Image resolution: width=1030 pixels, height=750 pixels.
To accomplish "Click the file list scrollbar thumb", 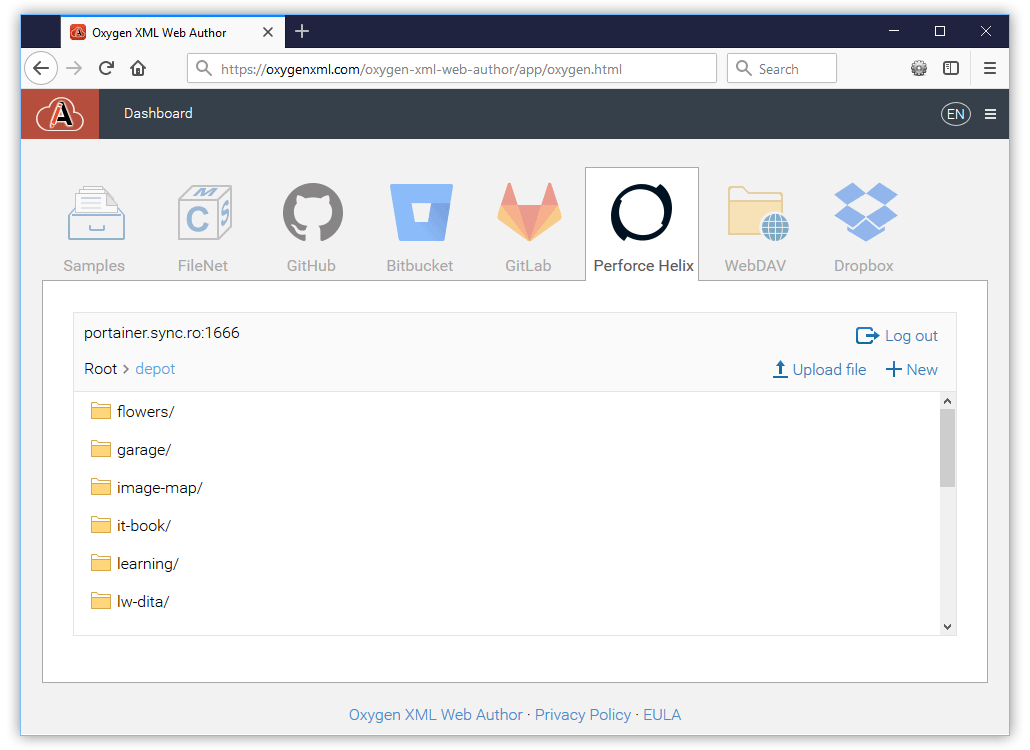I will click(947, 448).
